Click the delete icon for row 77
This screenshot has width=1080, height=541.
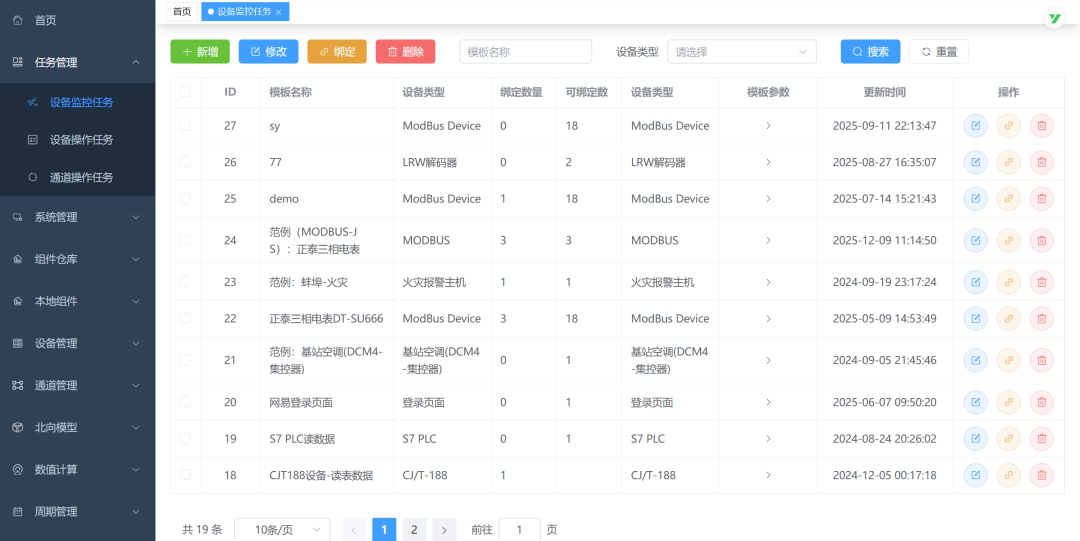(1041, 162)
